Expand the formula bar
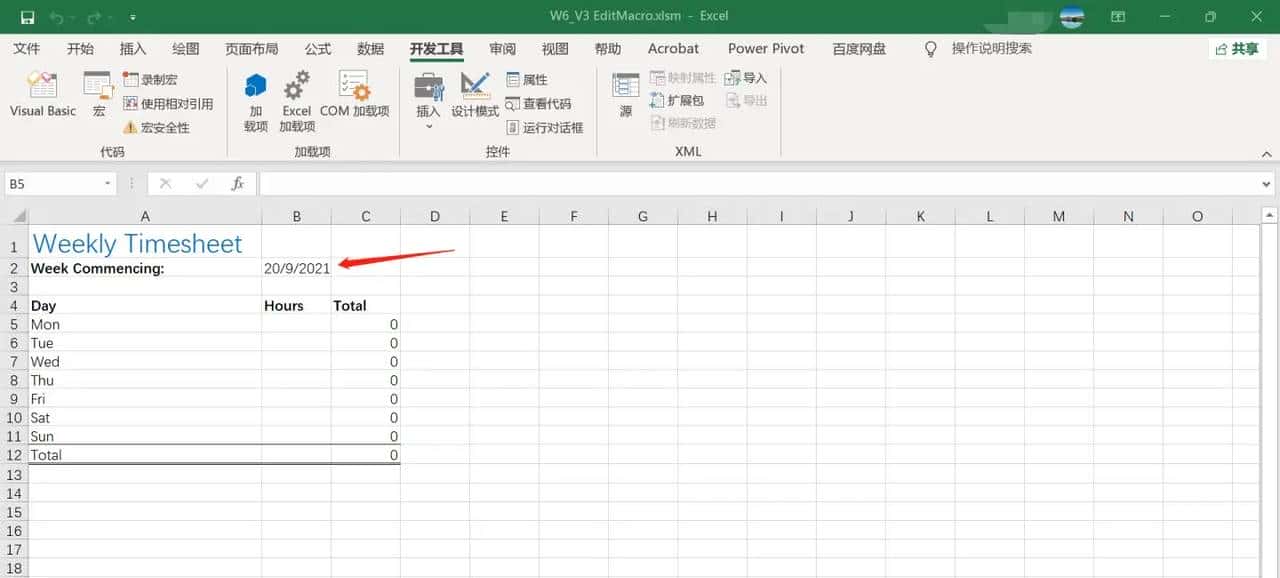This screenshot has height=578, width=1280. tap(1267, 184)
